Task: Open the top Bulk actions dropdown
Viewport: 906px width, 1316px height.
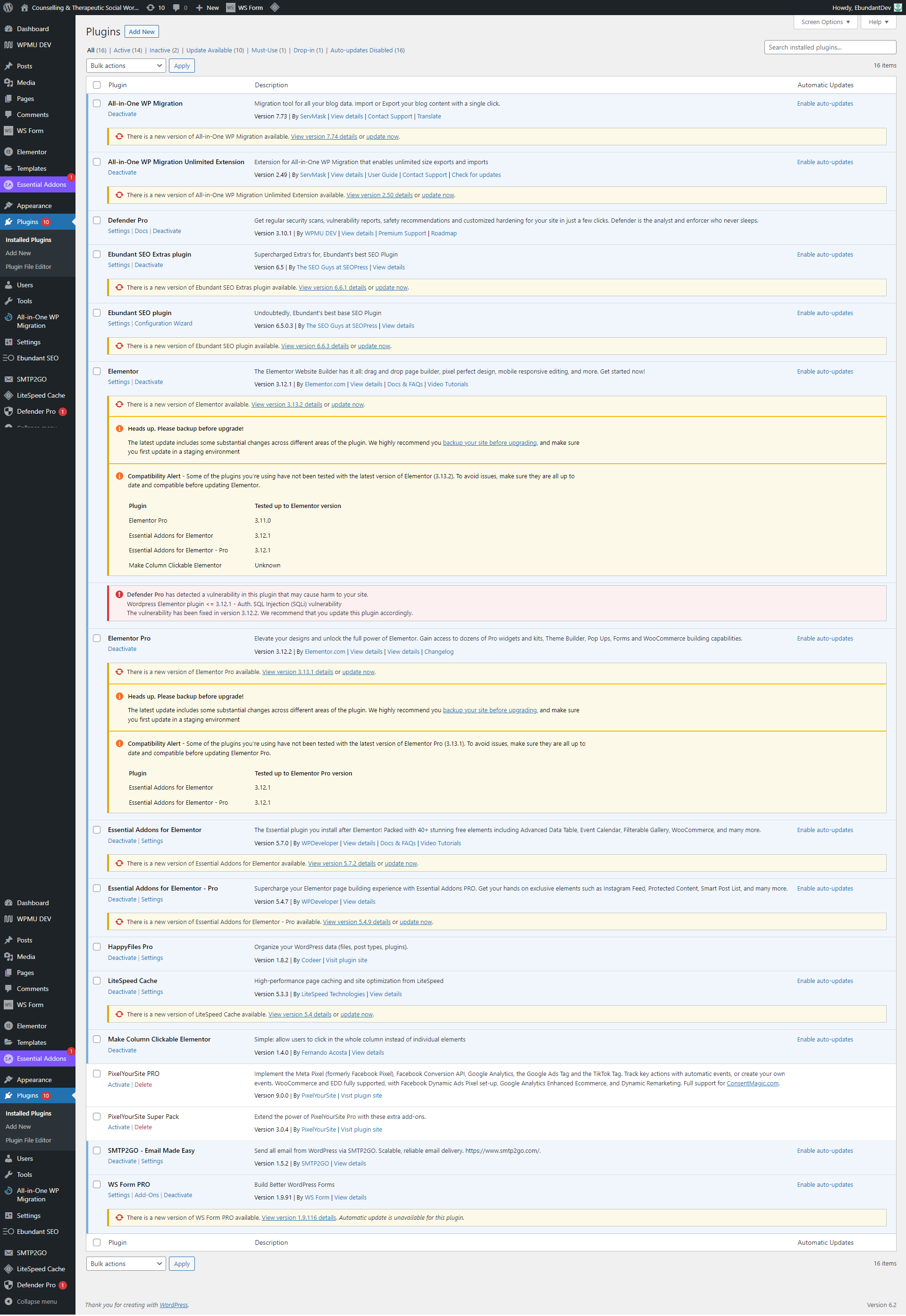Action: [126, 66]
